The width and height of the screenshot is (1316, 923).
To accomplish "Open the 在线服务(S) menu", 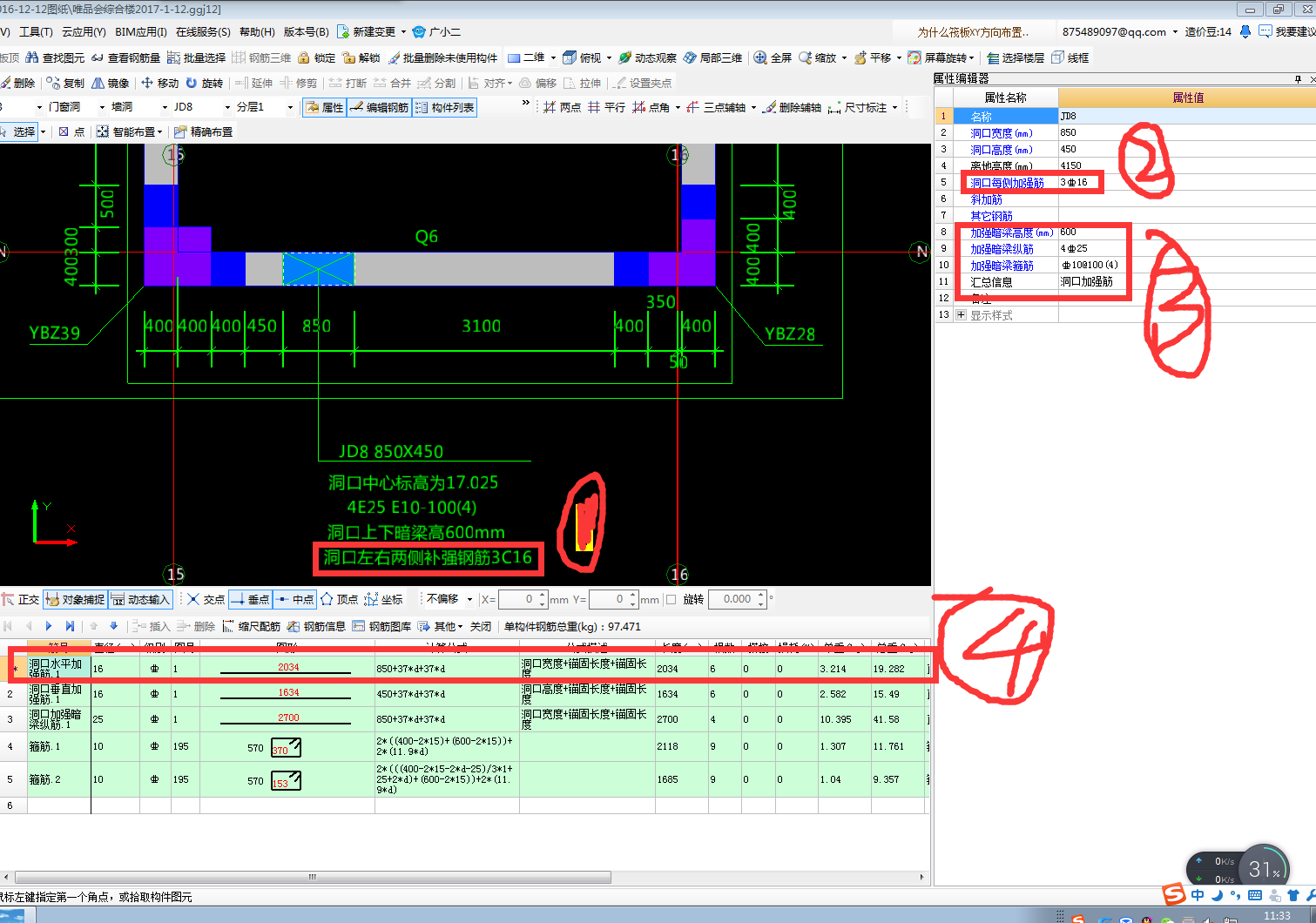I will tap(203, 31).
